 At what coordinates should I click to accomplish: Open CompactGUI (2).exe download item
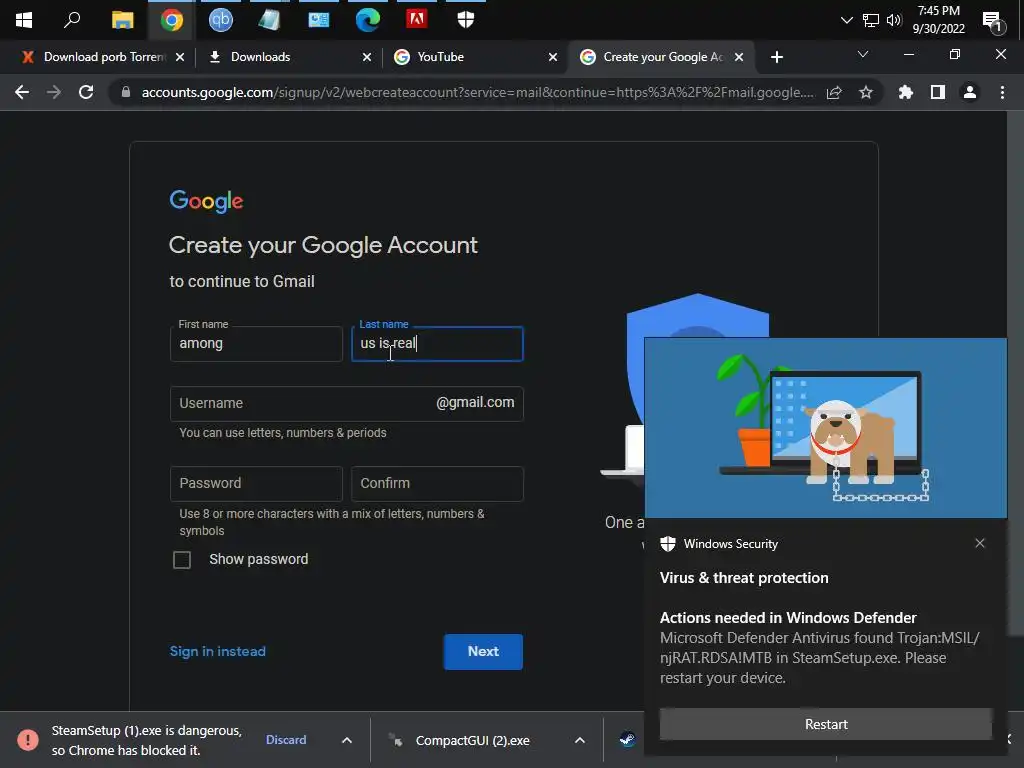pyautogui.click(x=472, y=741)
